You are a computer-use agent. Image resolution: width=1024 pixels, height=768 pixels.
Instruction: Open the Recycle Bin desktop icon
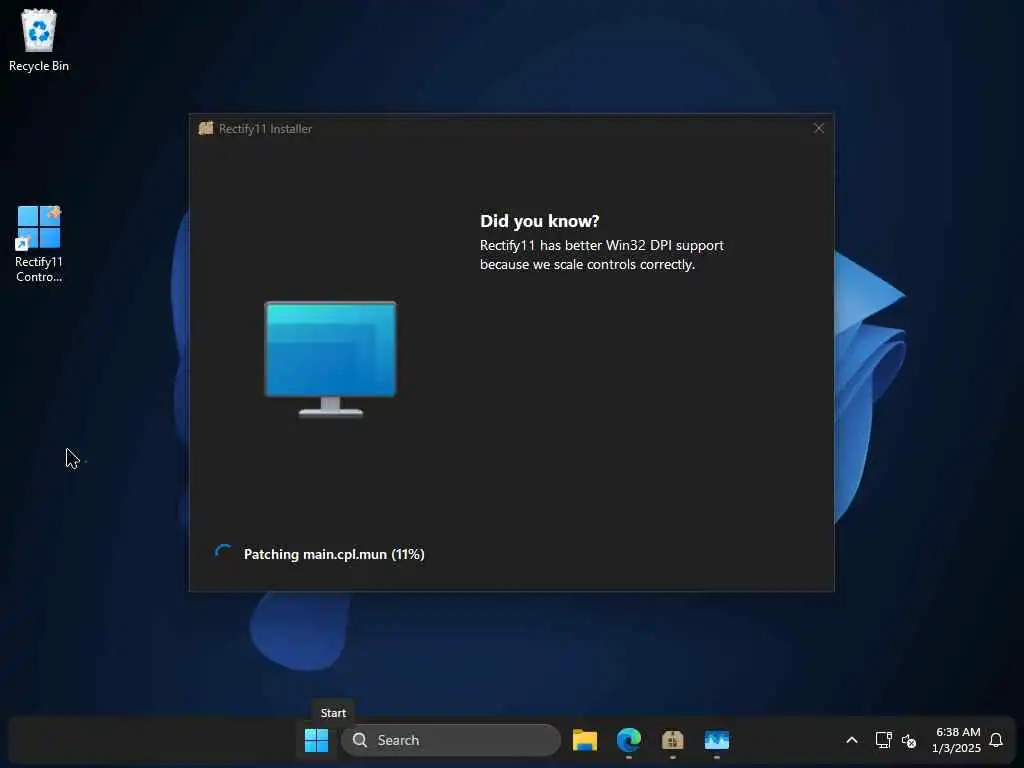(39, 40)
